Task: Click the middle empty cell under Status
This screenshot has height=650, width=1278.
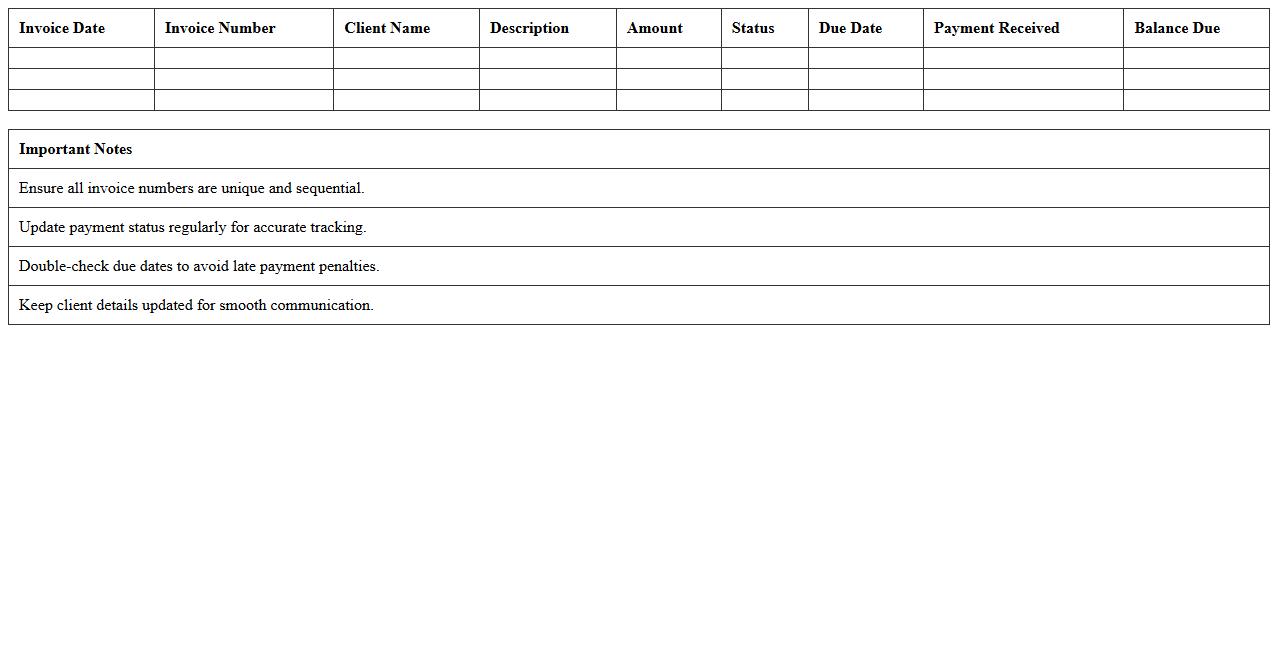Action: (x=764, y=79)
